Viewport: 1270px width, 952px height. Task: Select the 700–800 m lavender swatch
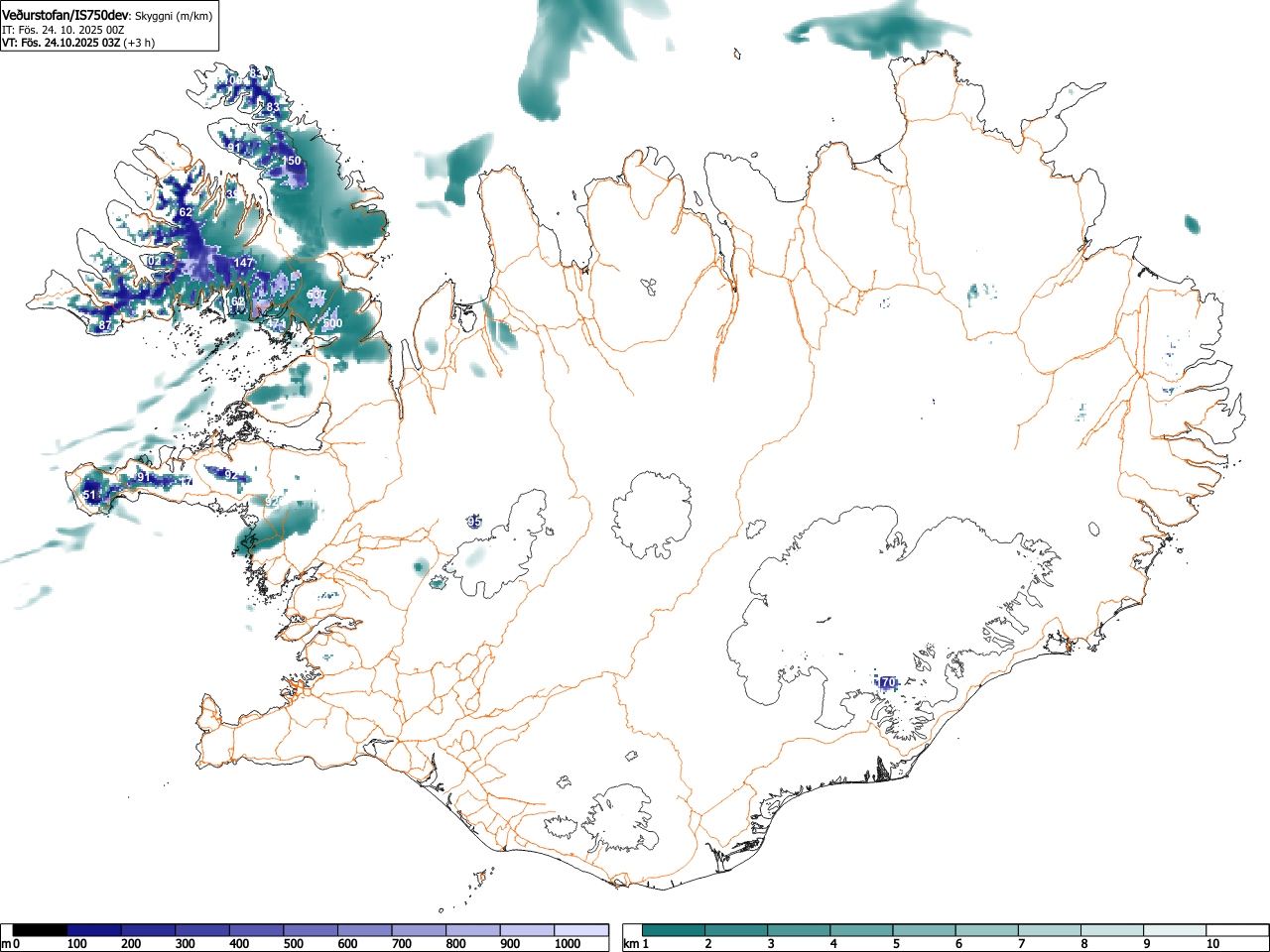click(419, 930)
